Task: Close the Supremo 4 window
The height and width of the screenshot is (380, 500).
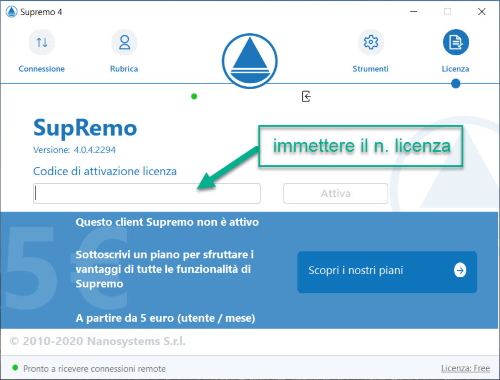Action: point(482,12)
